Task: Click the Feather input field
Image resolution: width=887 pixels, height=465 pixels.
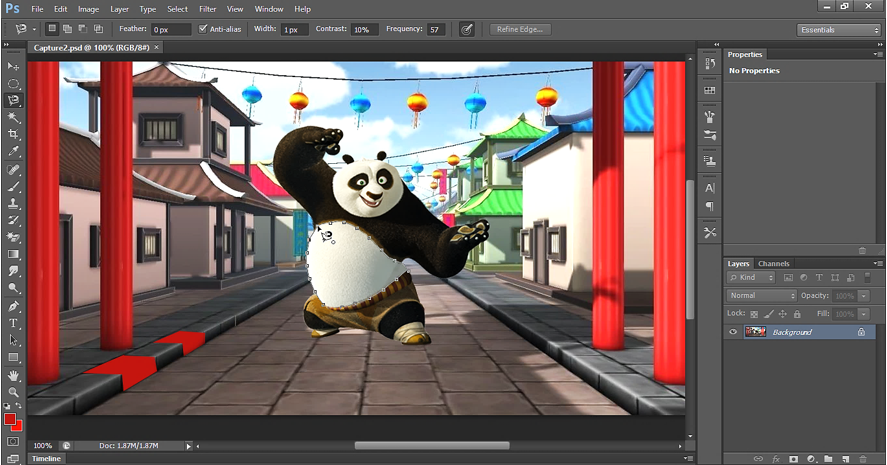Action: pos(172,30)
